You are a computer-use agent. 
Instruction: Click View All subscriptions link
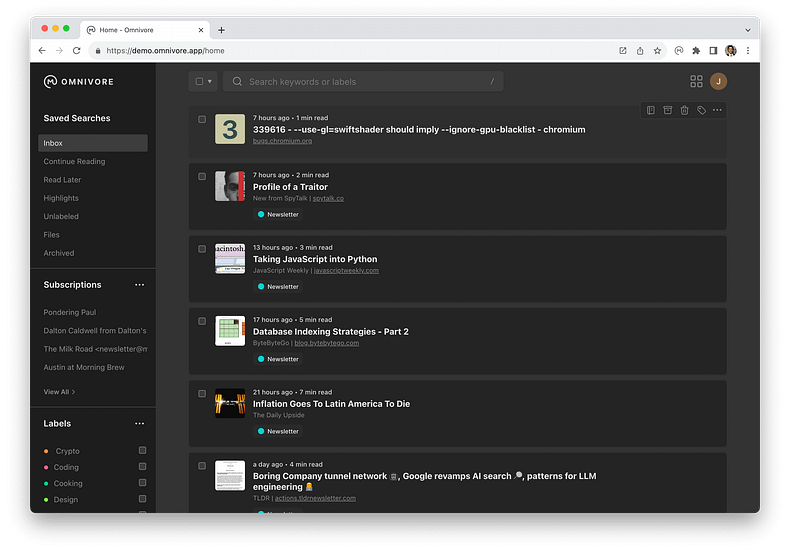pos(59,392)
